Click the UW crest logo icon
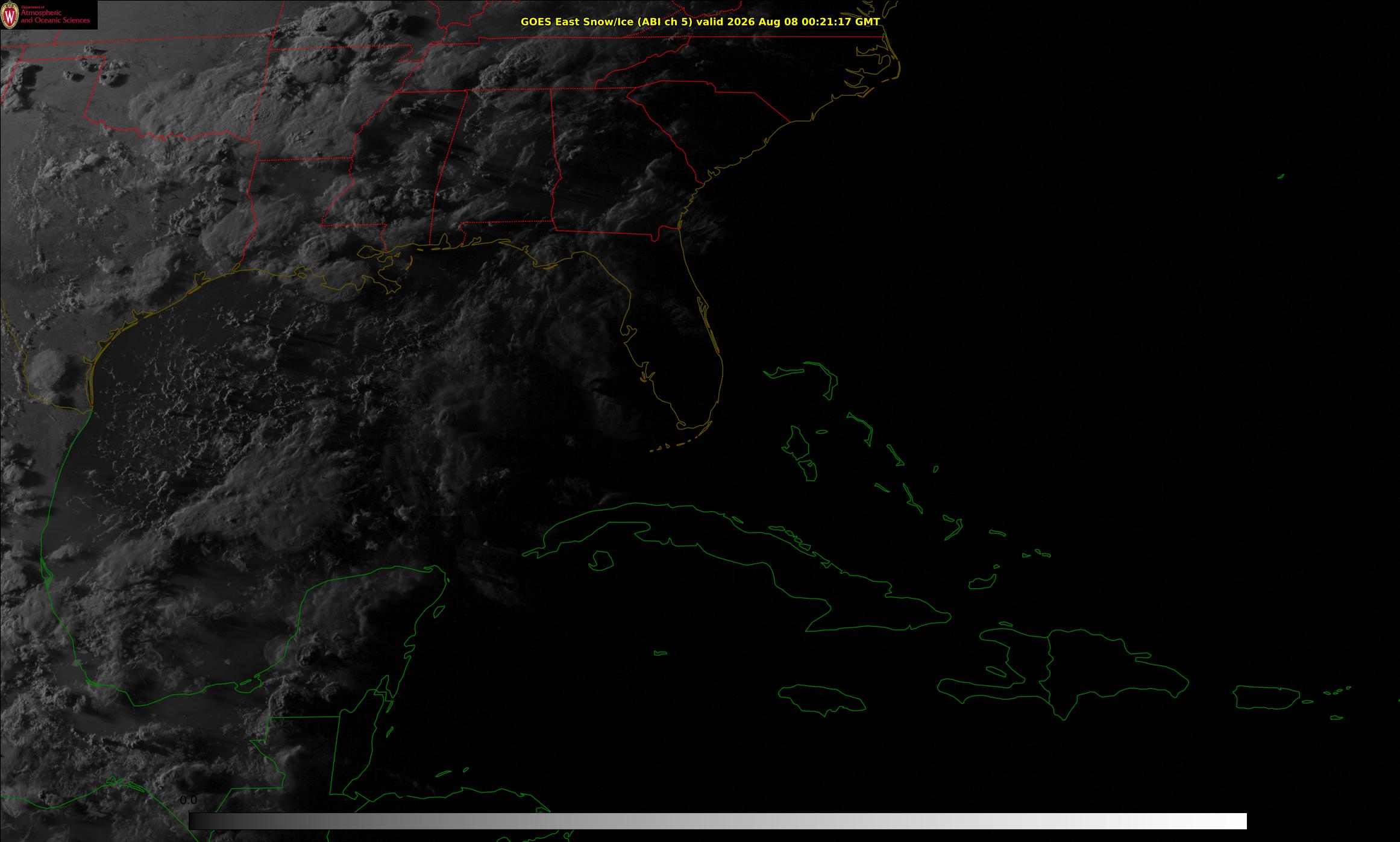This screenshot has height=842, width=1400. 10,15
